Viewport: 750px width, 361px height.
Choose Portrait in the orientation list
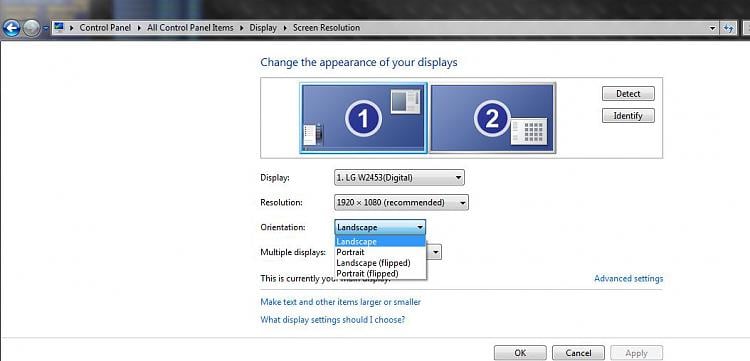(x=380, y=252)
